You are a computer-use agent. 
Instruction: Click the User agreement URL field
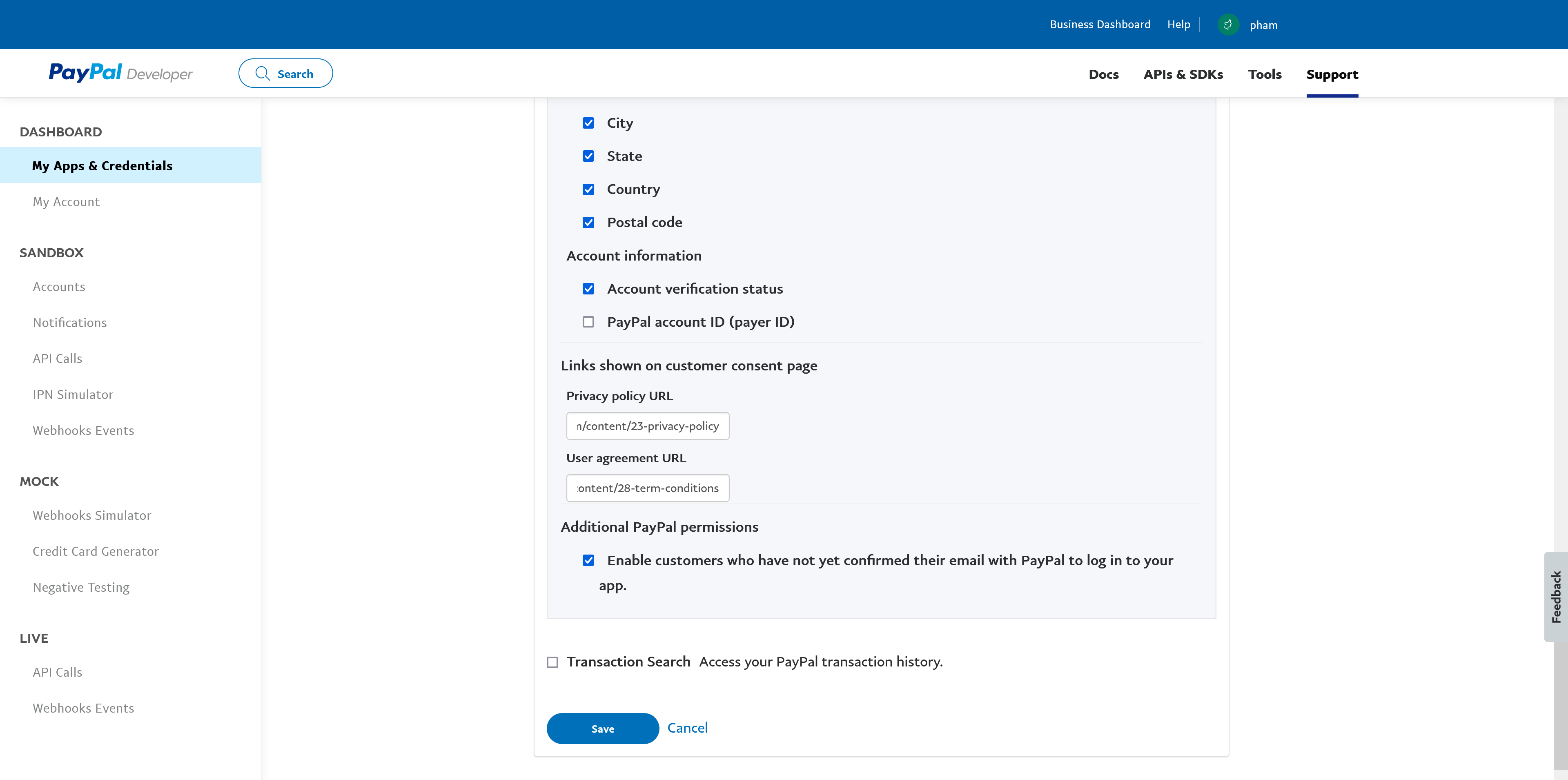pyautogui.click(x=648, y=488)
